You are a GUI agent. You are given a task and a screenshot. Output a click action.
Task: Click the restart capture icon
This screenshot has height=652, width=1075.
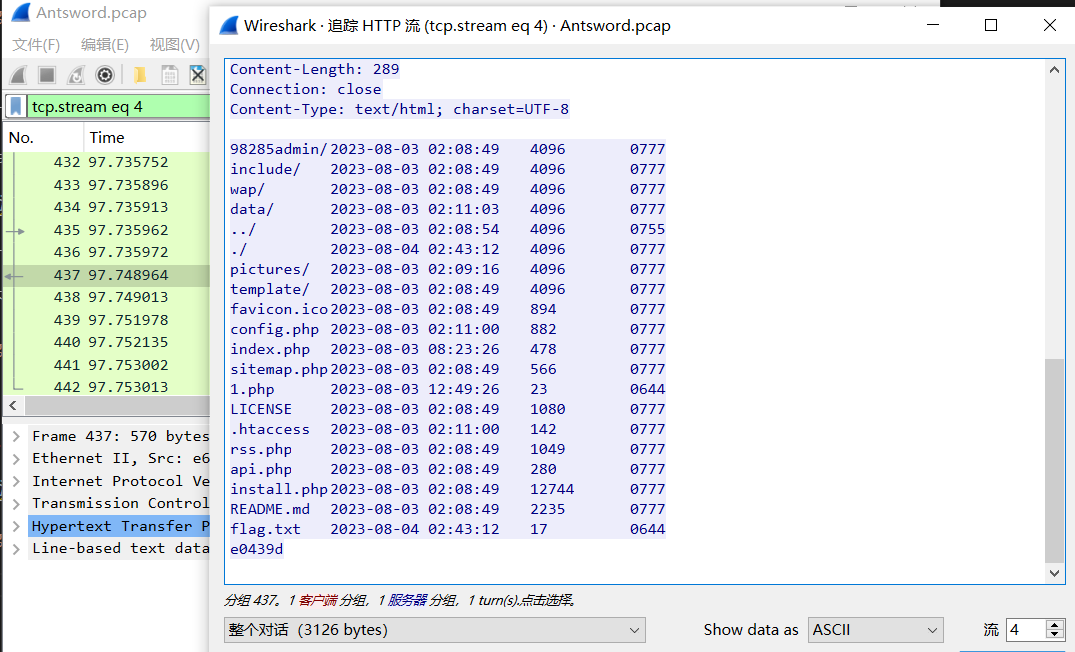point(76,75)
